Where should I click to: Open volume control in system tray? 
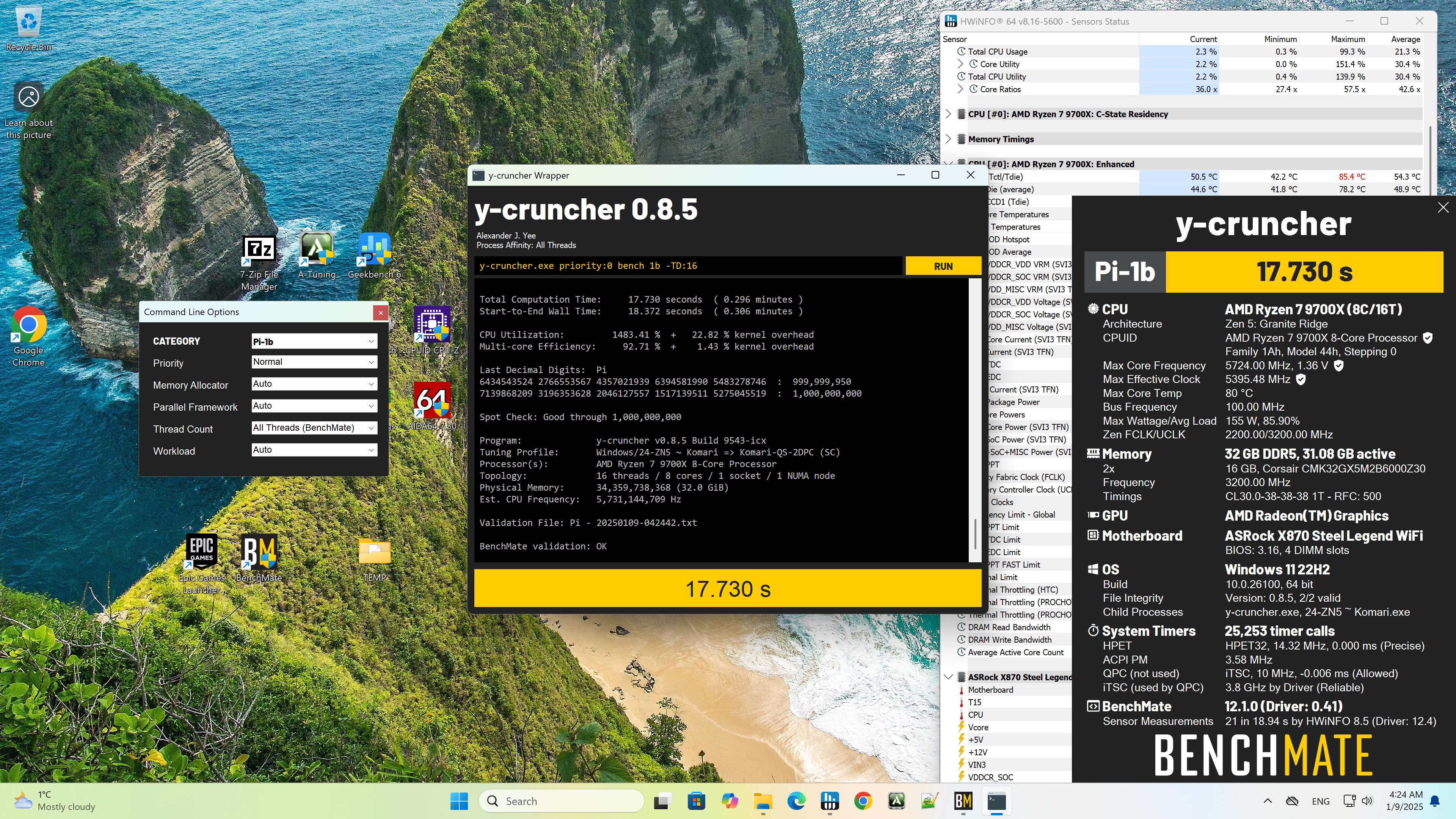point(1367,801)
